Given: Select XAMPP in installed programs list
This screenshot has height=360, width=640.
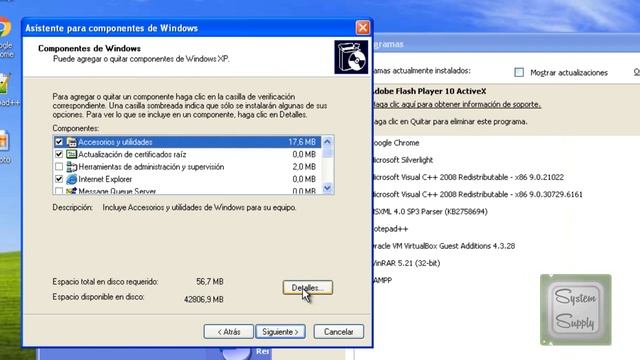Looking at the screenshot, I should coord(382,280).
